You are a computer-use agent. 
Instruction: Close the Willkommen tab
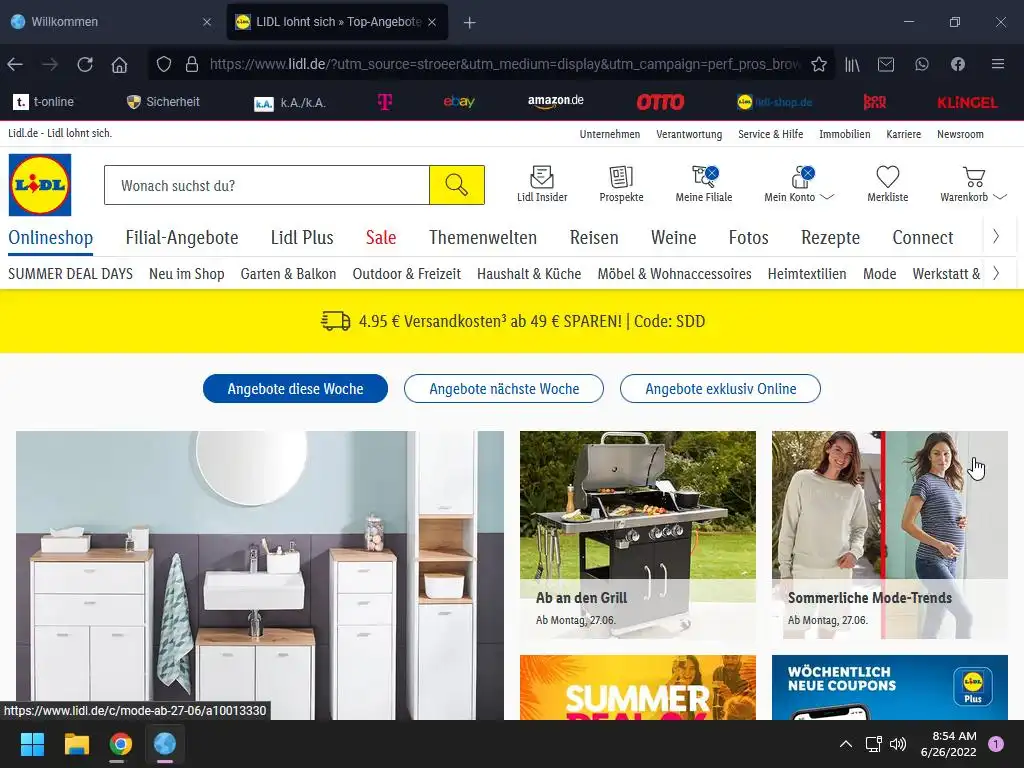pos(207,22)
